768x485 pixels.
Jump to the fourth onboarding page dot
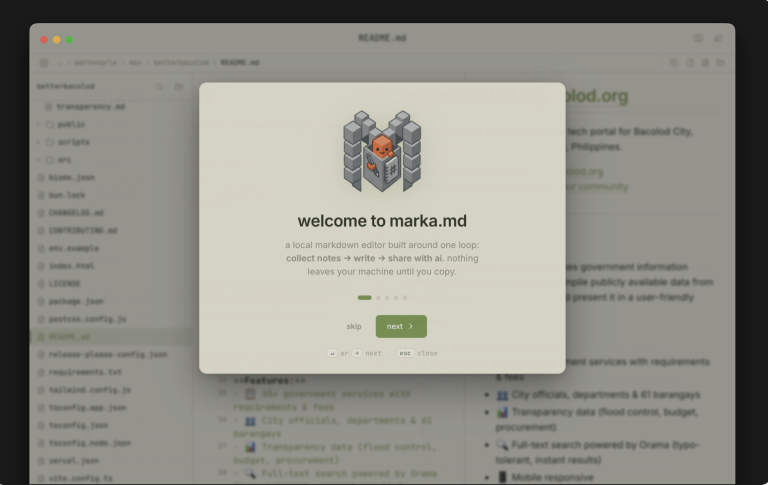tap(396, 297)
